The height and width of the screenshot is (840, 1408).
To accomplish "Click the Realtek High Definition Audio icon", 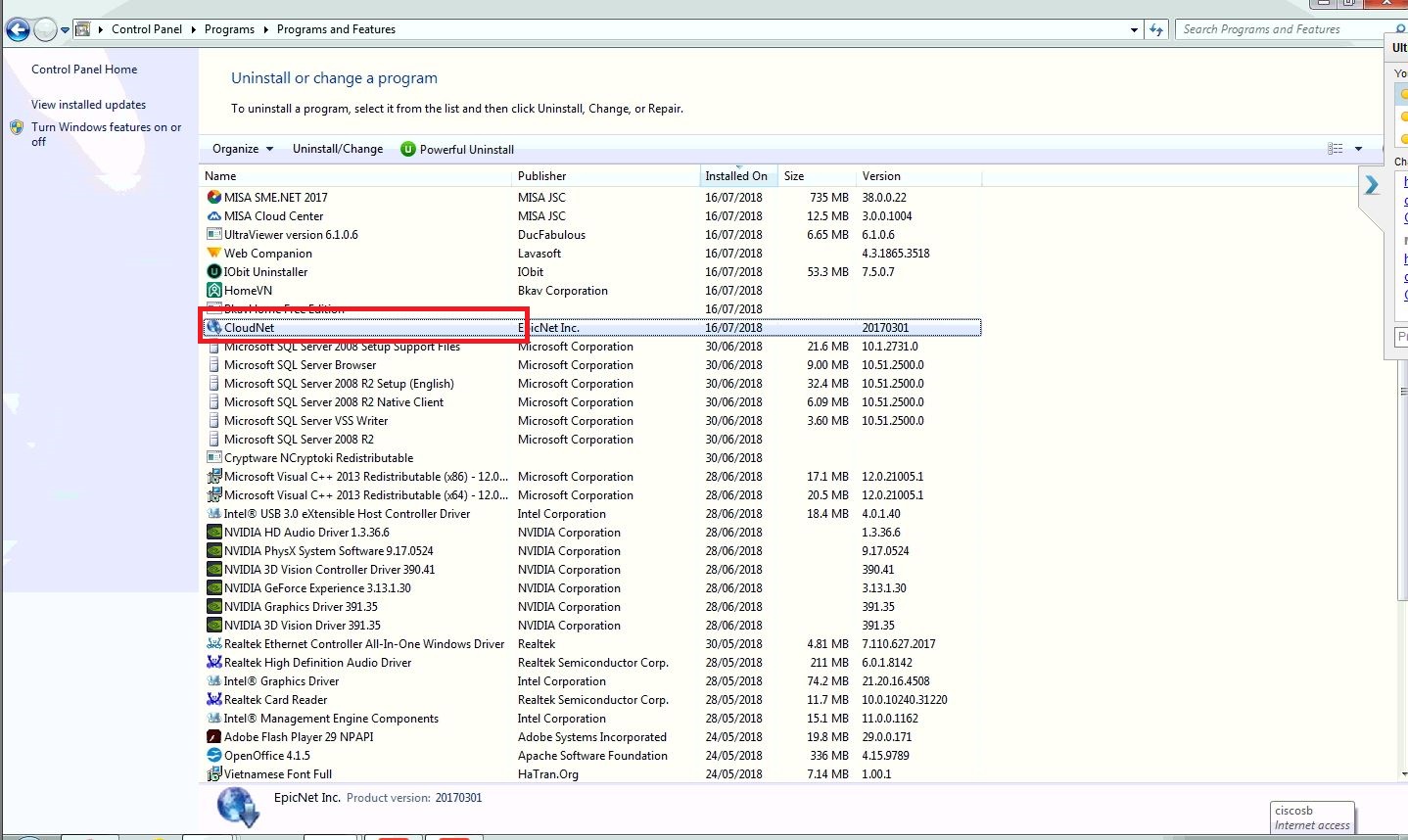I will (214, 662).
